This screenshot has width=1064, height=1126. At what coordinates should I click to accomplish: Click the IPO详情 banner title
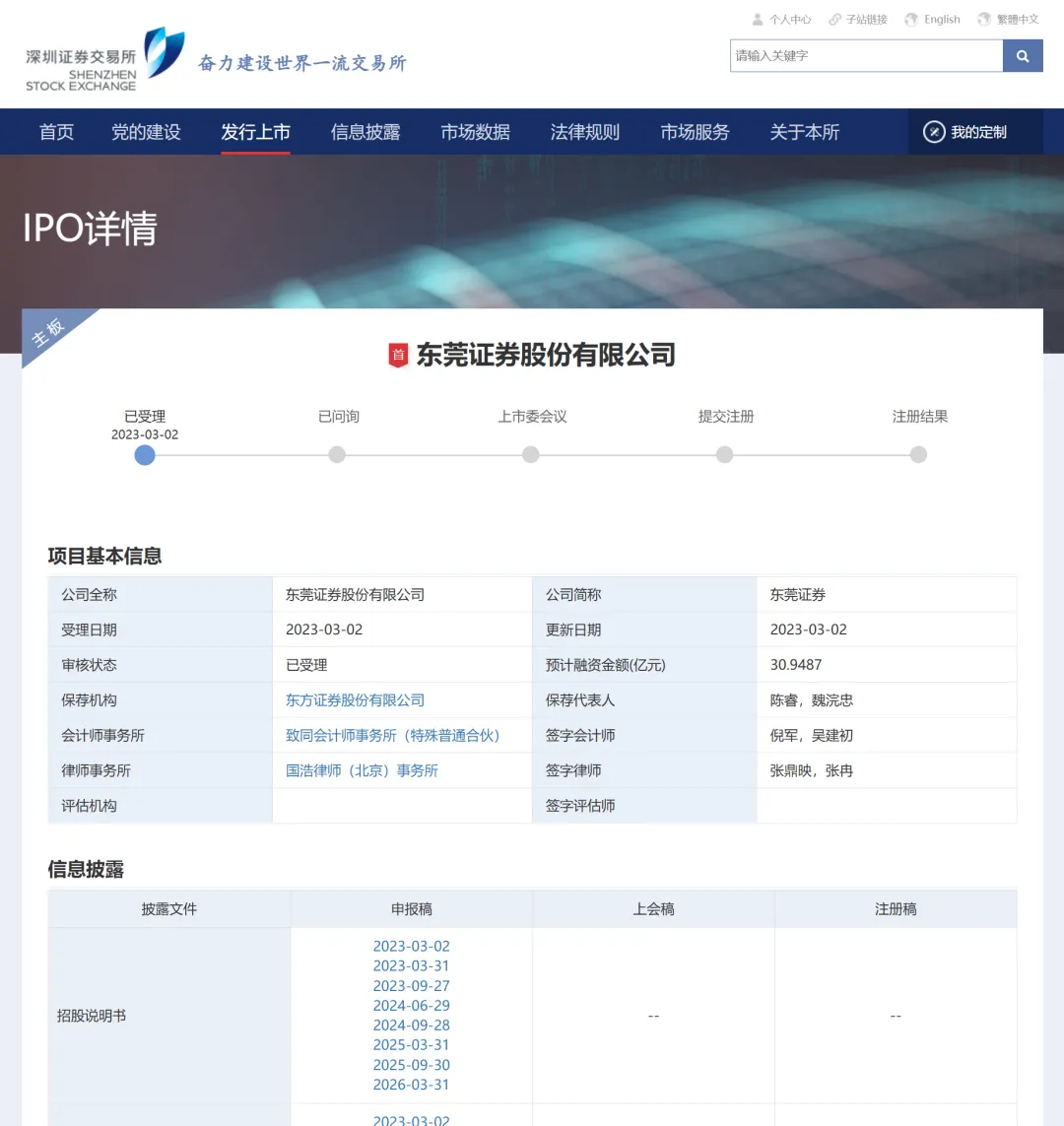(x=90, y=229)
